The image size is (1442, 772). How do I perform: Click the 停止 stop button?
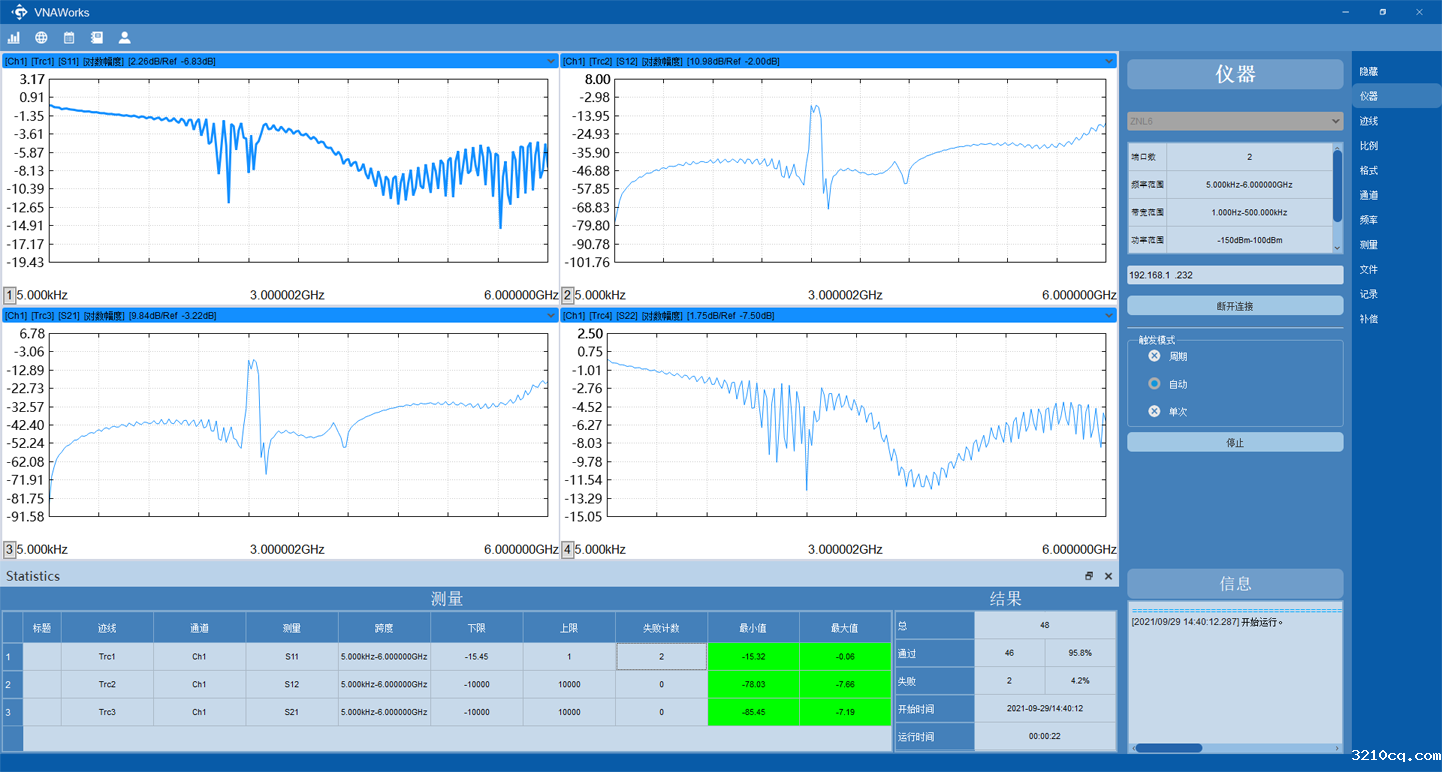point(1235,442)
